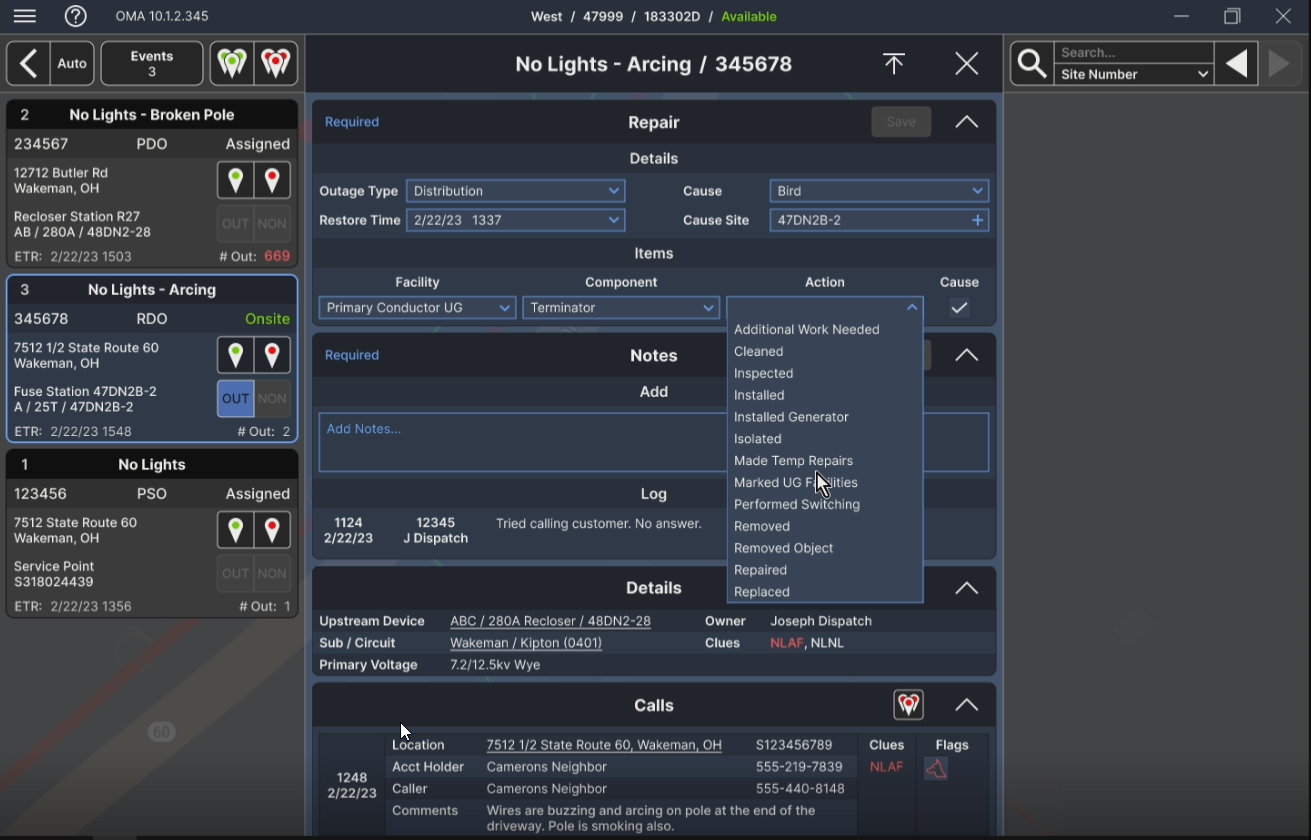Screen dimensions: 1311x840
Task: Select 'Repaired' from the Action list
Action: click(x=761, y=570)
